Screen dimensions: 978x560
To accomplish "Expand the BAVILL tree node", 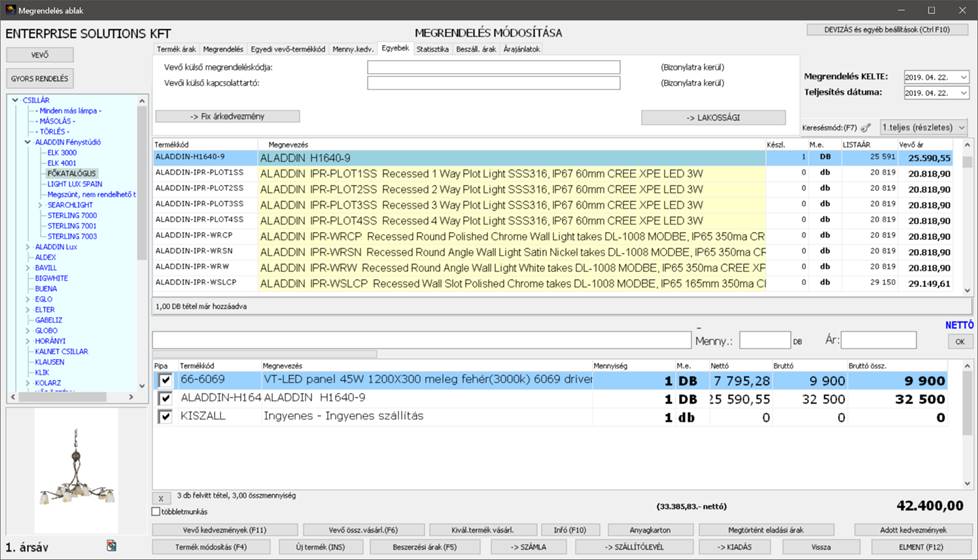I will point(27,268).
